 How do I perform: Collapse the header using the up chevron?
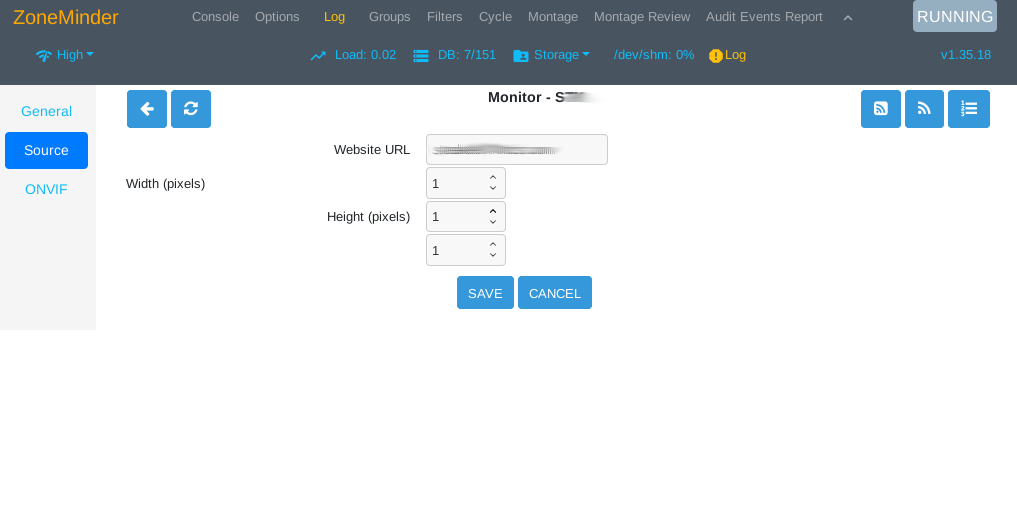tap(848, 18)
